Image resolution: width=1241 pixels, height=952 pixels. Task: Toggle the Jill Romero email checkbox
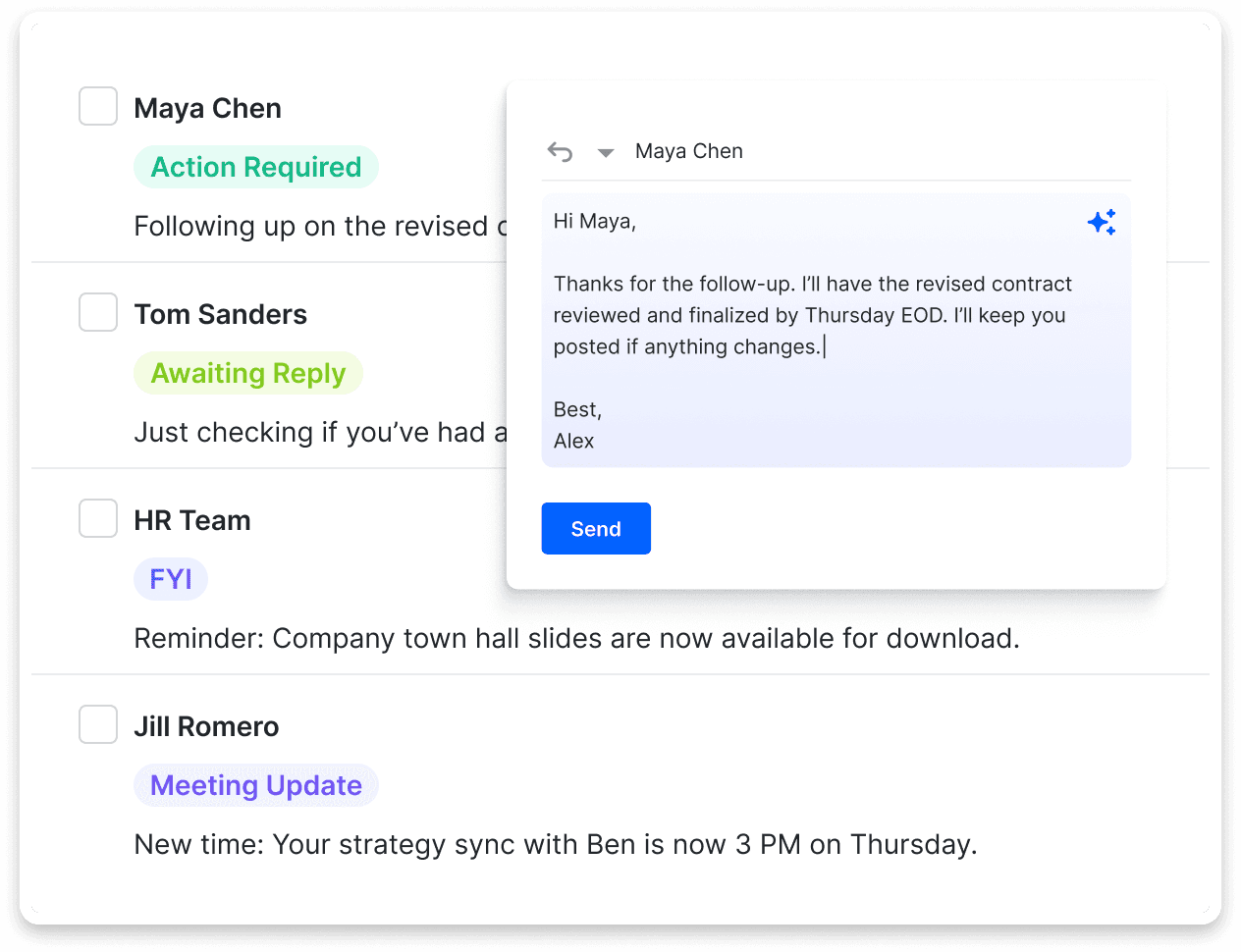click(98, 725)
